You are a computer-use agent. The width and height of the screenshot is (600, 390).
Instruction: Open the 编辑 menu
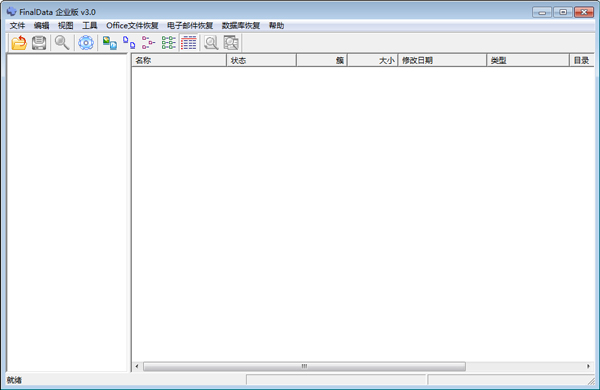[41, 26]
